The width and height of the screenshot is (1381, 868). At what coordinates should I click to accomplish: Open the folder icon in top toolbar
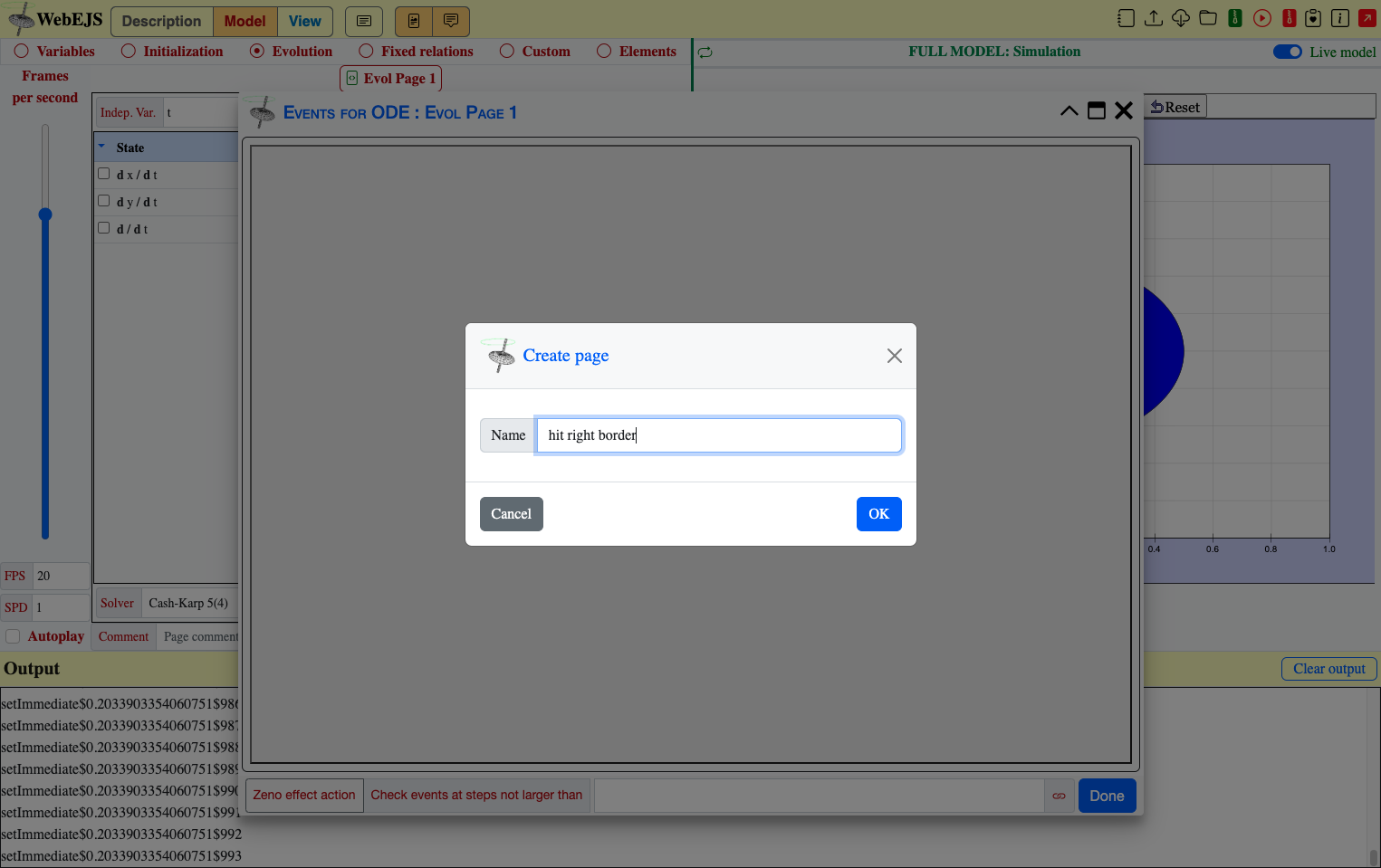1208,18
